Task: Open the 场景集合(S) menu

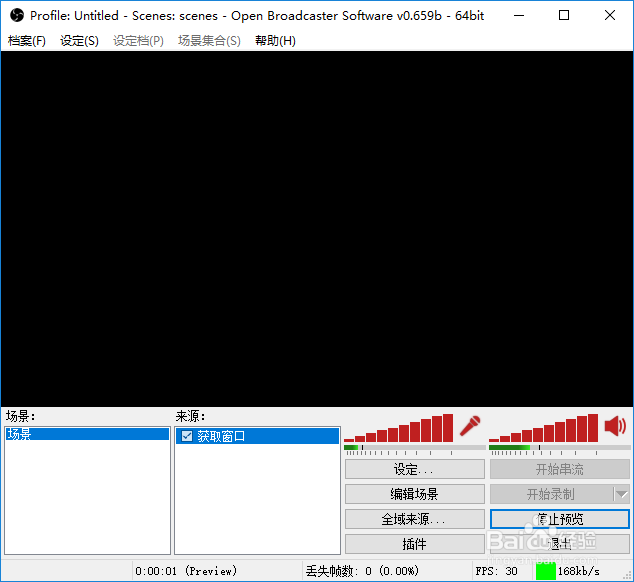Action: coord(209,41)
